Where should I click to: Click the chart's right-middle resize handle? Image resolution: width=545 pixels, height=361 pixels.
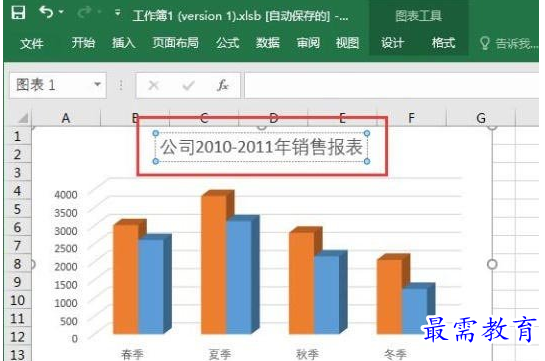pos(492,264)
